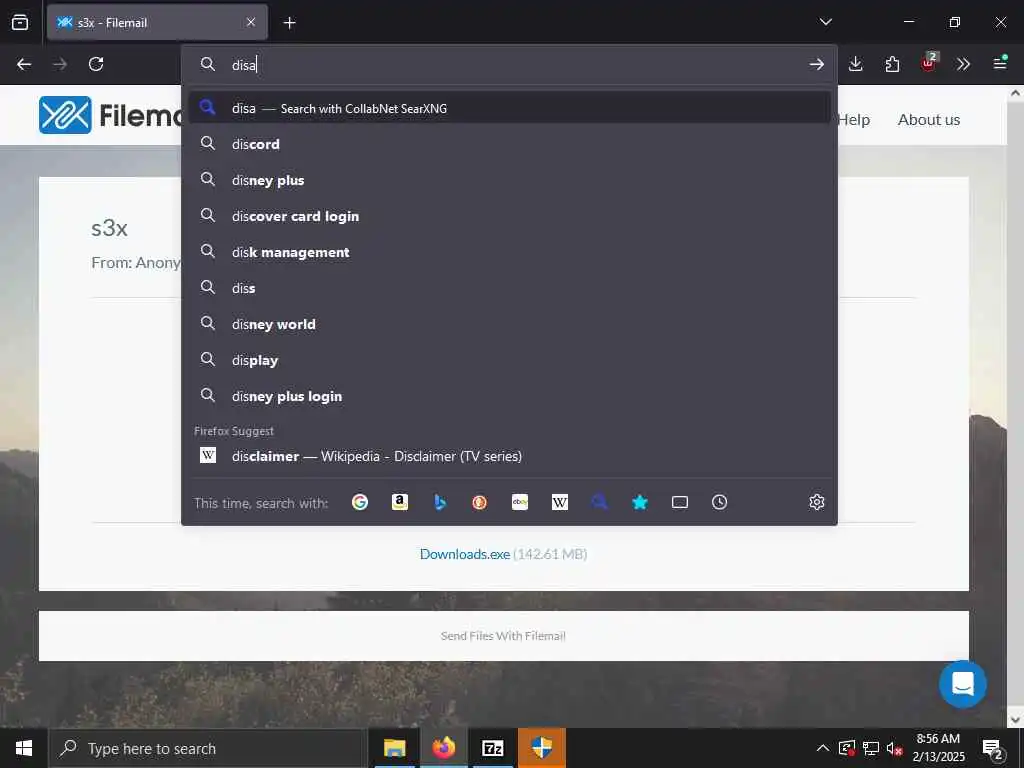Select the 'disney plus' suggestion
Viewport: 1024px width, 768px height.
(509, 180)
